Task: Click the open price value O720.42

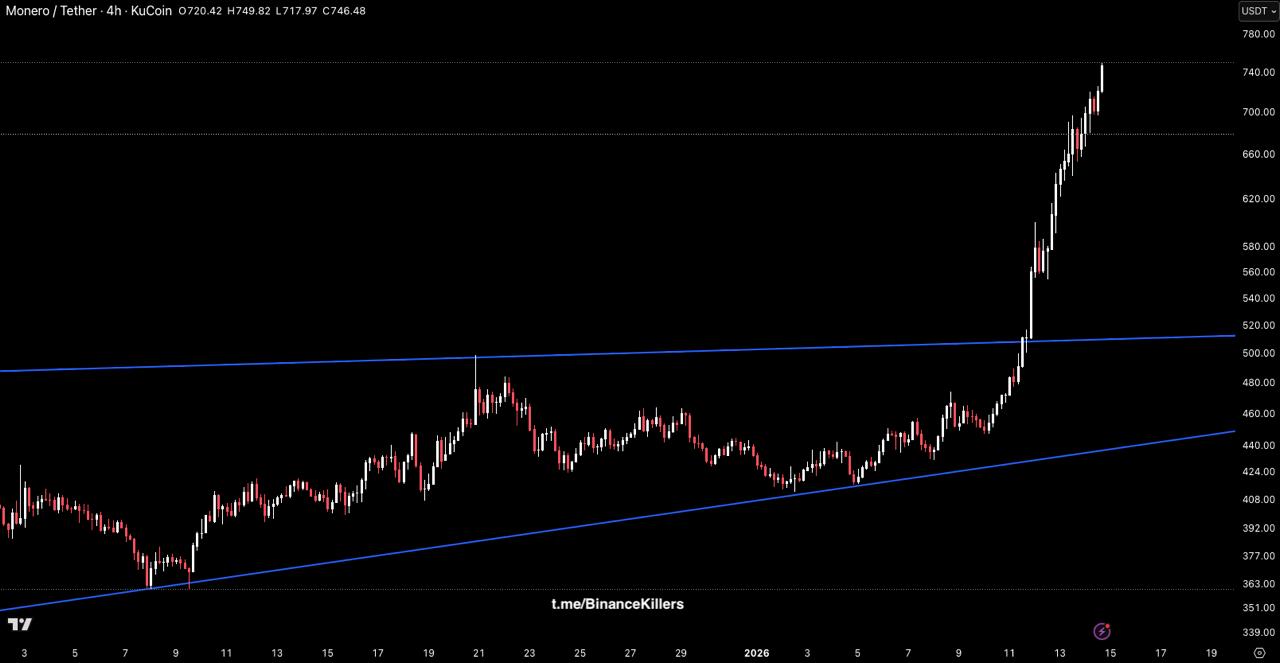Action: pos(199,11)
